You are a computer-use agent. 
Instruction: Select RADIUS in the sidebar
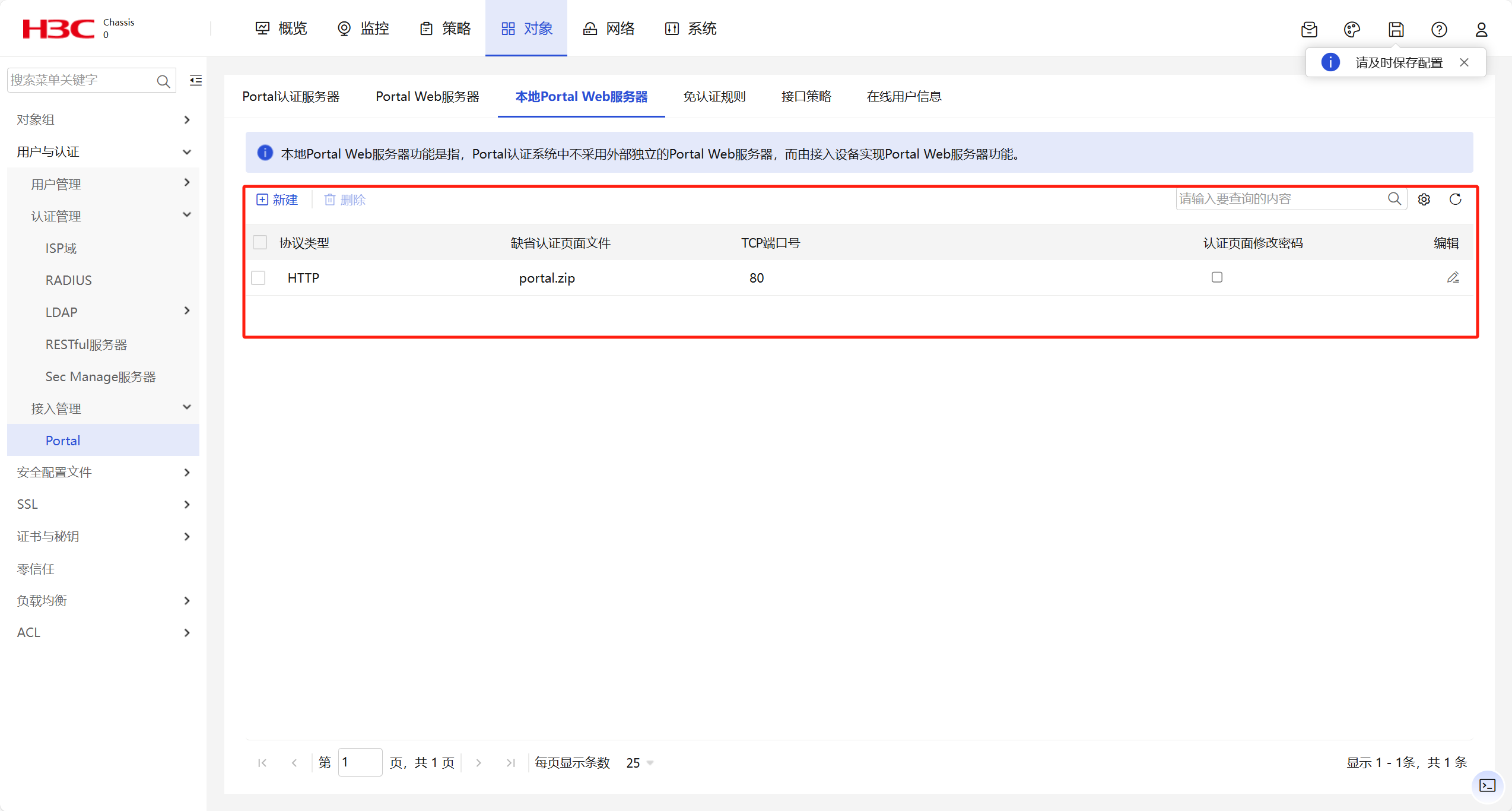pyautogui.click(x=68, y=280)
